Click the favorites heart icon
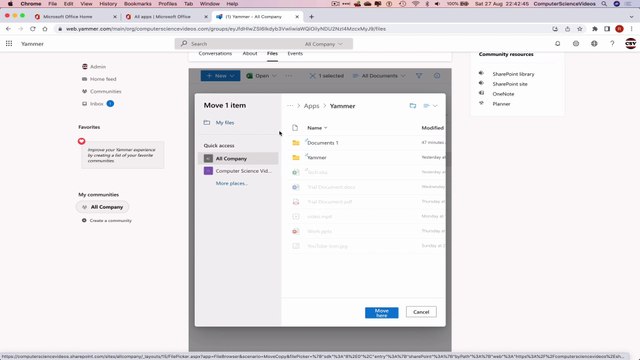This screenshot has width=640, height=360. [x=82, y=141]
